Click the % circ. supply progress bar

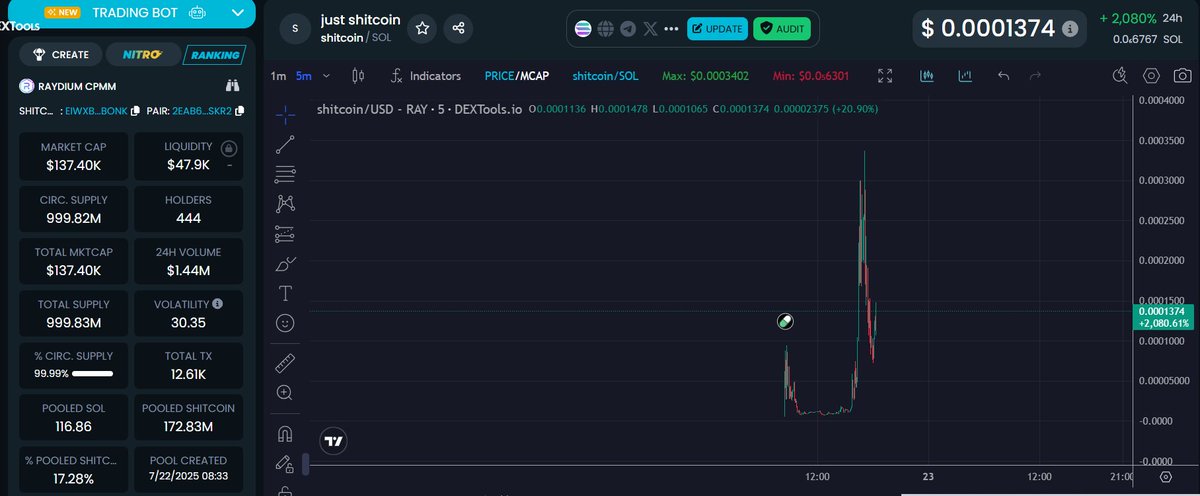92,373
